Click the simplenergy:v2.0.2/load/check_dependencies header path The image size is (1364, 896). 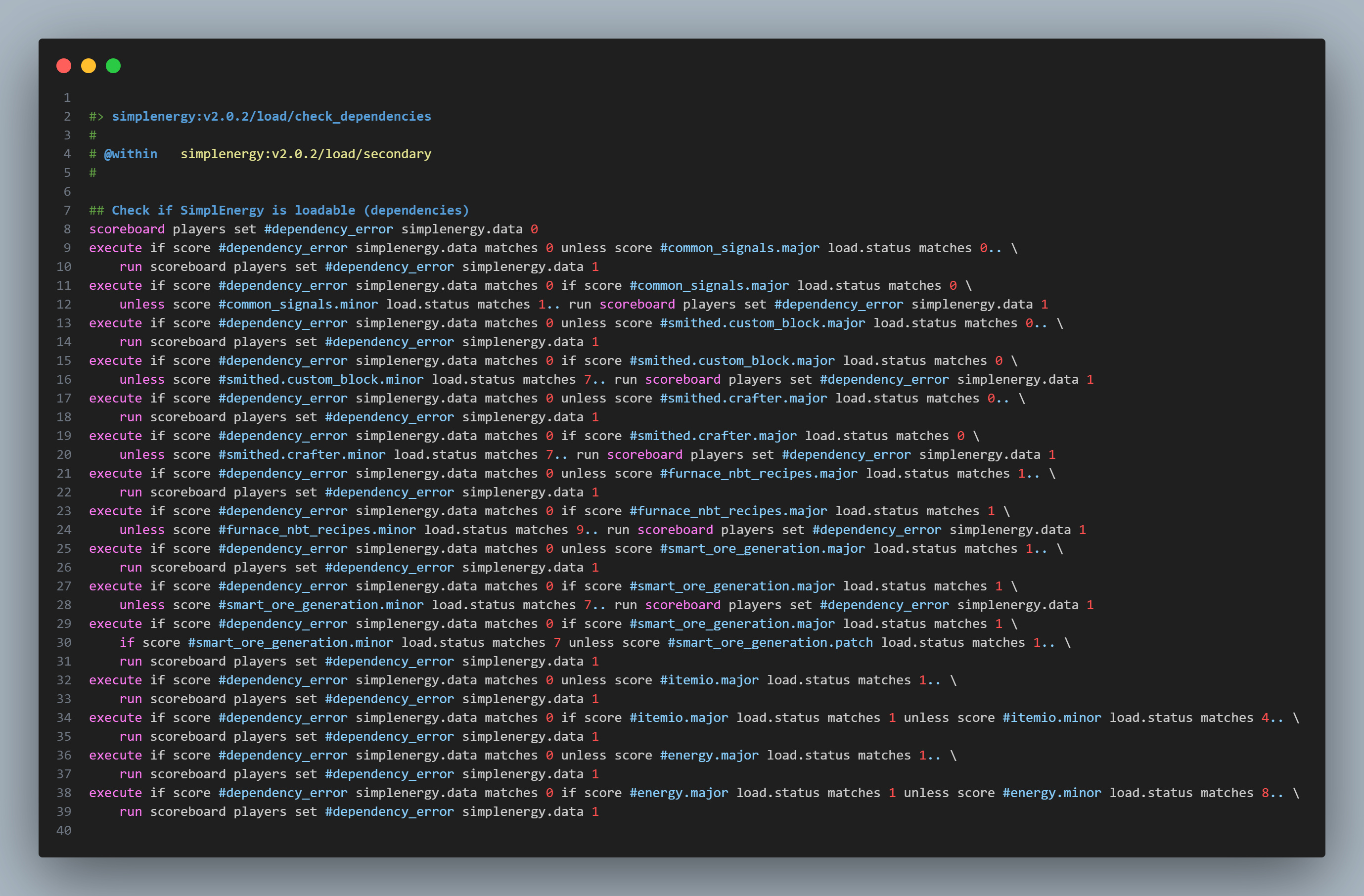[271, 116]
